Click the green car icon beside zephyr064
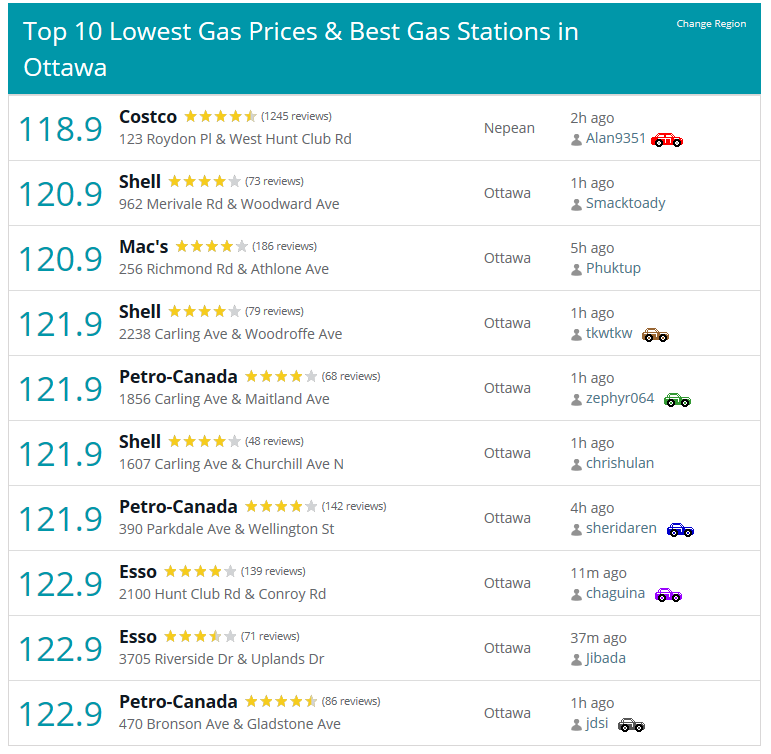 [677, 400]
